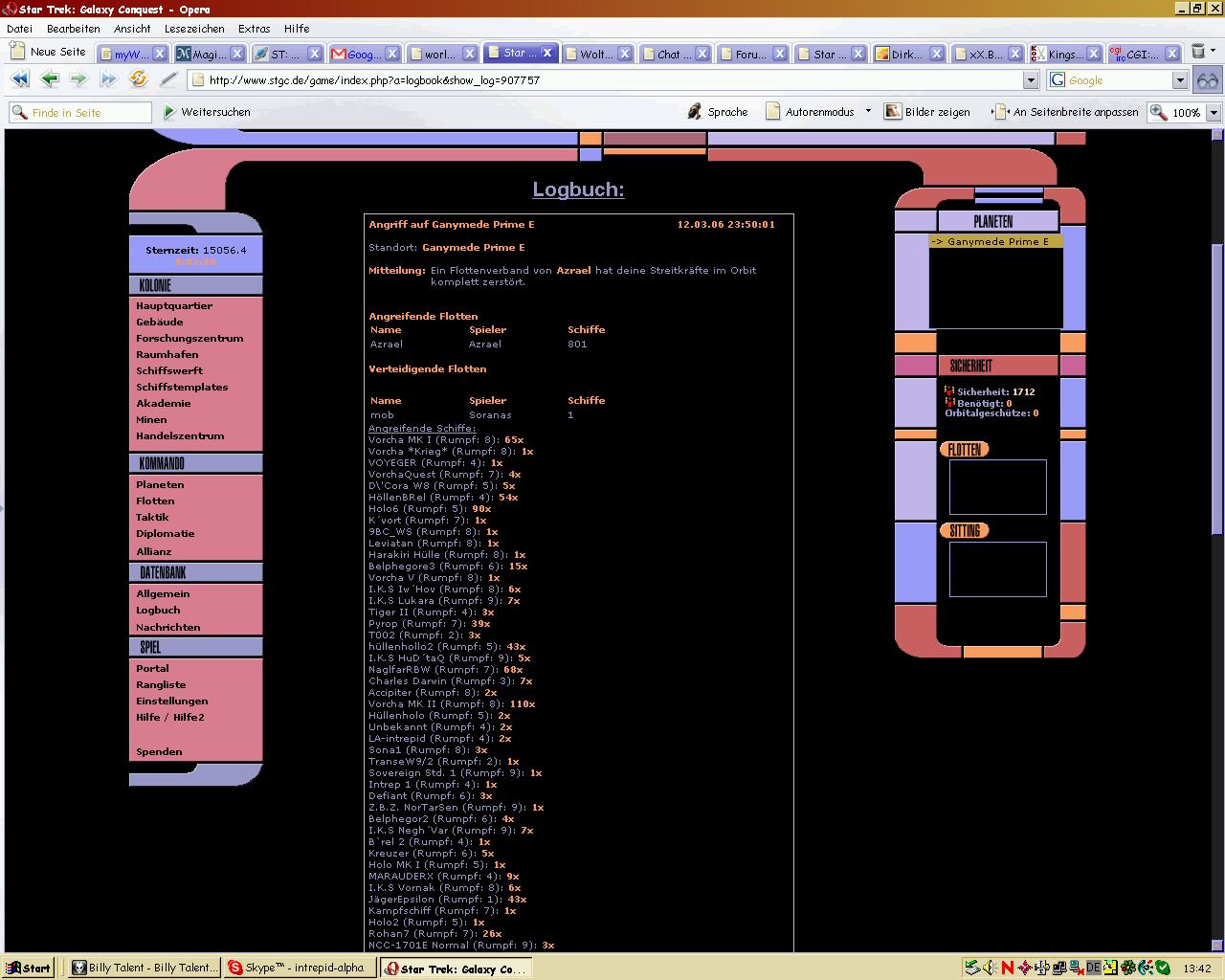Expand the address bar history dropdown

point(1031,80)
